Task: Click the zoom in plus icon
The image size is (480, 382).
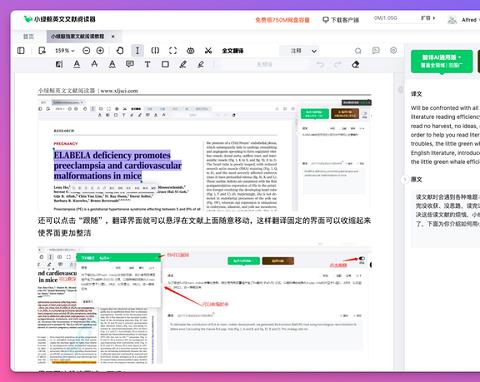Action: coord(100,51)
